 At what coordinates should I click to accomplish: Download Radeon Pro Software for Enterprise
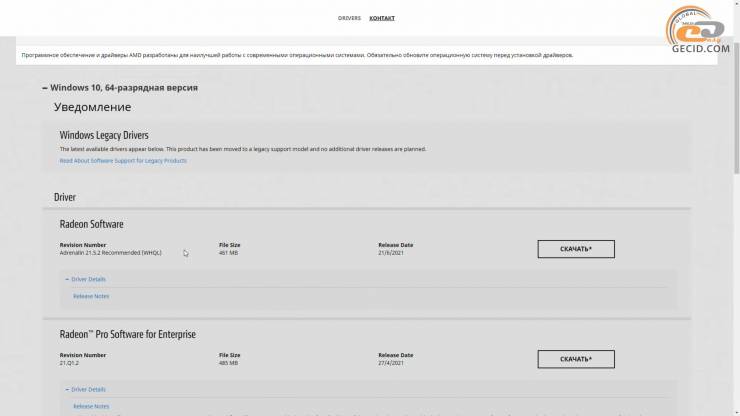point(575,359)
